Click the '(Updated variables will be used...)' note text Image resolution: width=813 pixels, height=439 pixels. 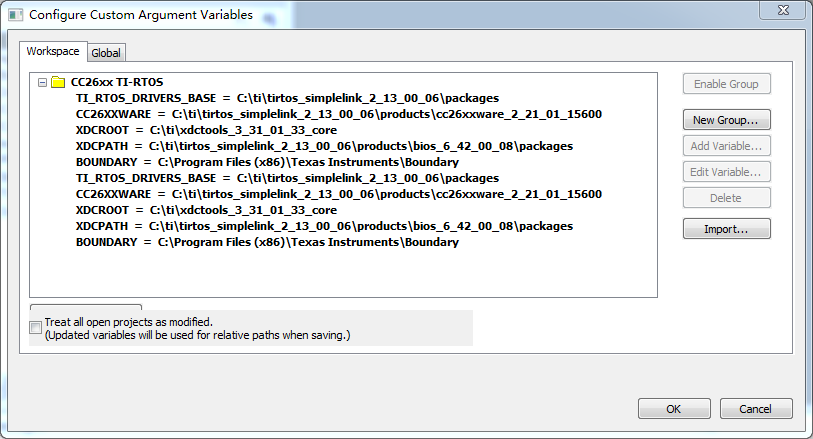(x=198, y=335)
